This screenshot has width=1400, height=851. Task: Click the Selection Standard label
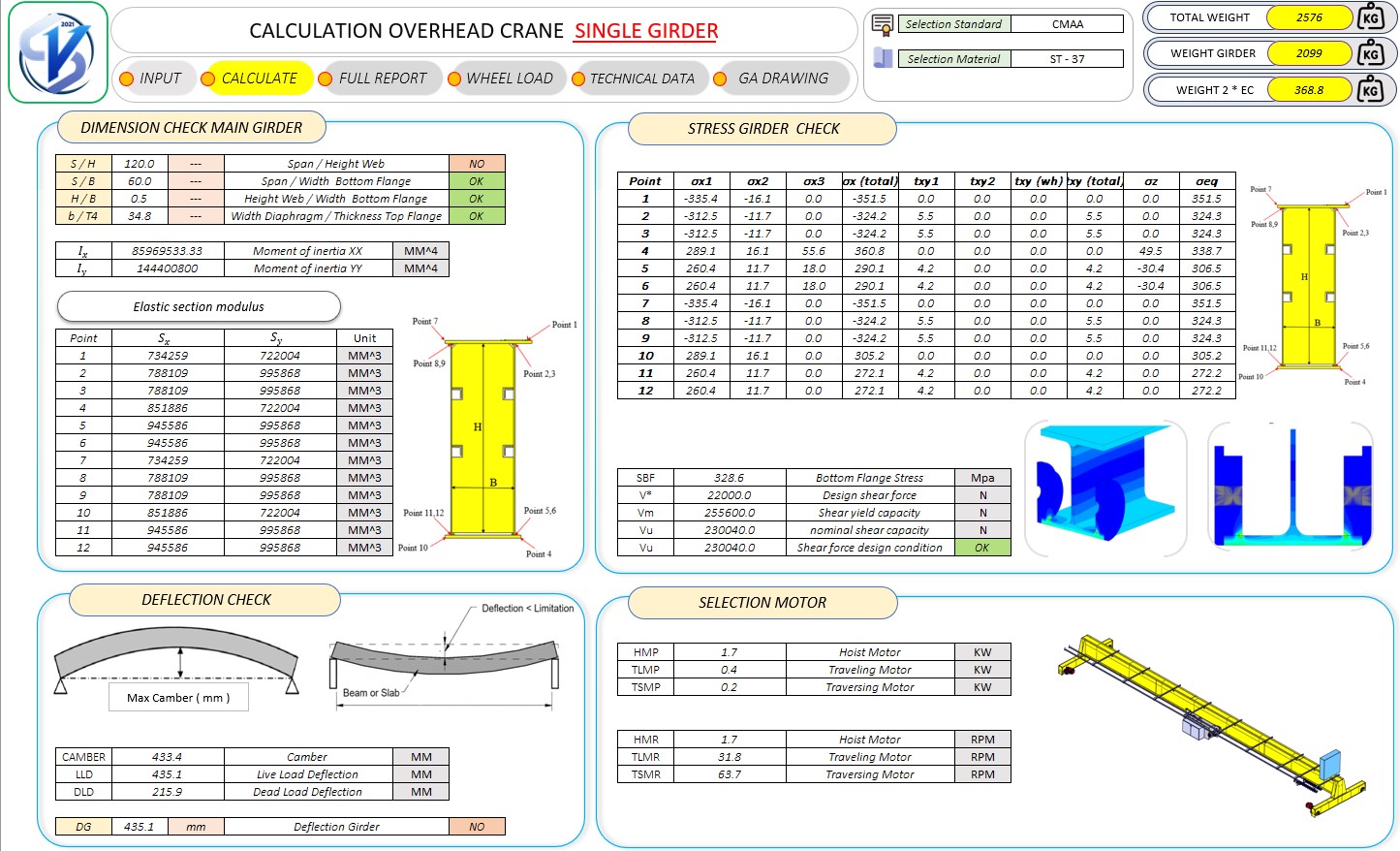point(954,24)
